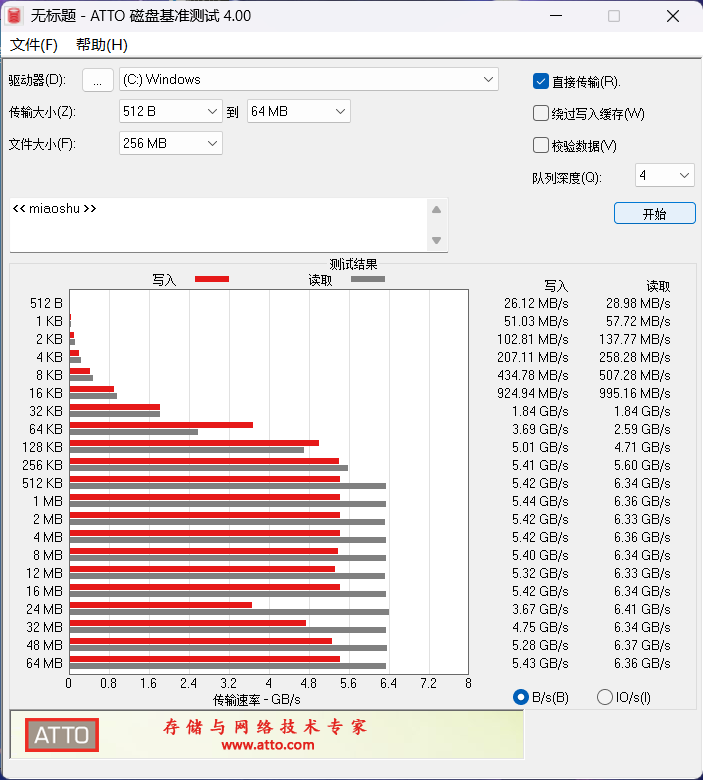Click the 64 MB write value 5.43 GB/s

point(540,664)
